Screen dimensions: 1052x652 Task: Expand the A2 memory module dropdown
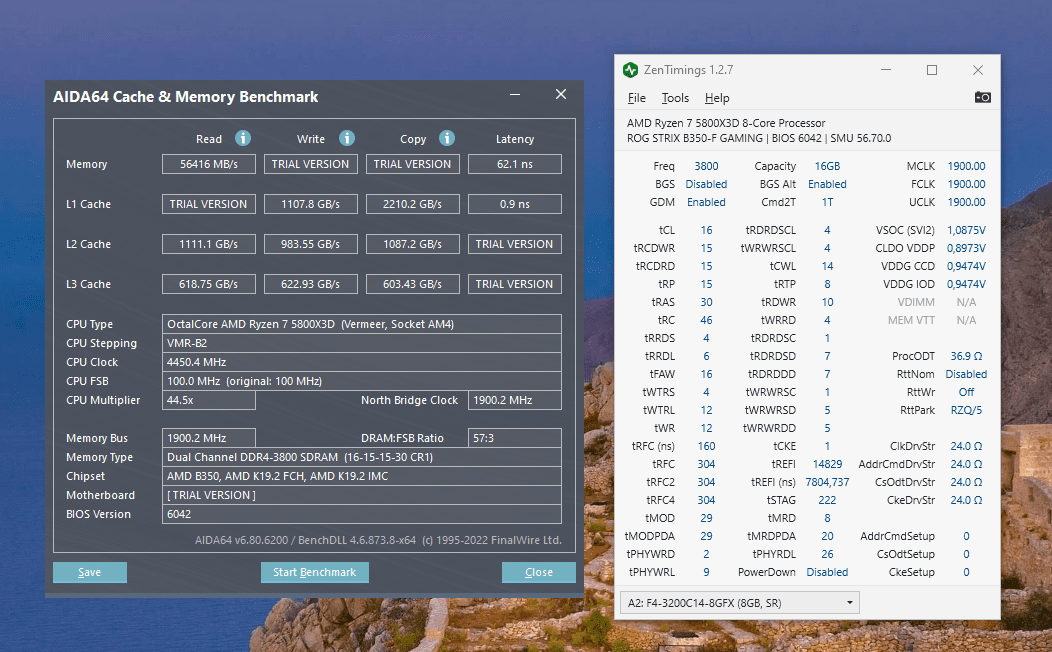(739, 603)
